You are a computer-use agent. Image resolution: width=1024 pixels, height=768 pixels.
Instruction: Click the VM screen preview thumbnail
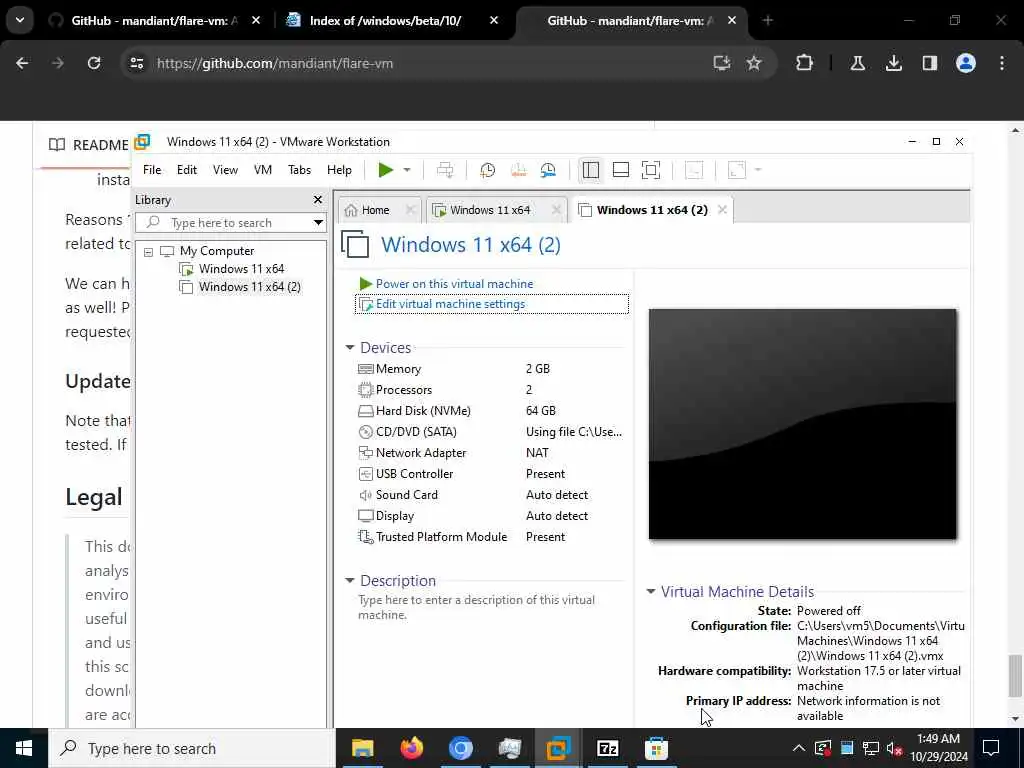803,424
